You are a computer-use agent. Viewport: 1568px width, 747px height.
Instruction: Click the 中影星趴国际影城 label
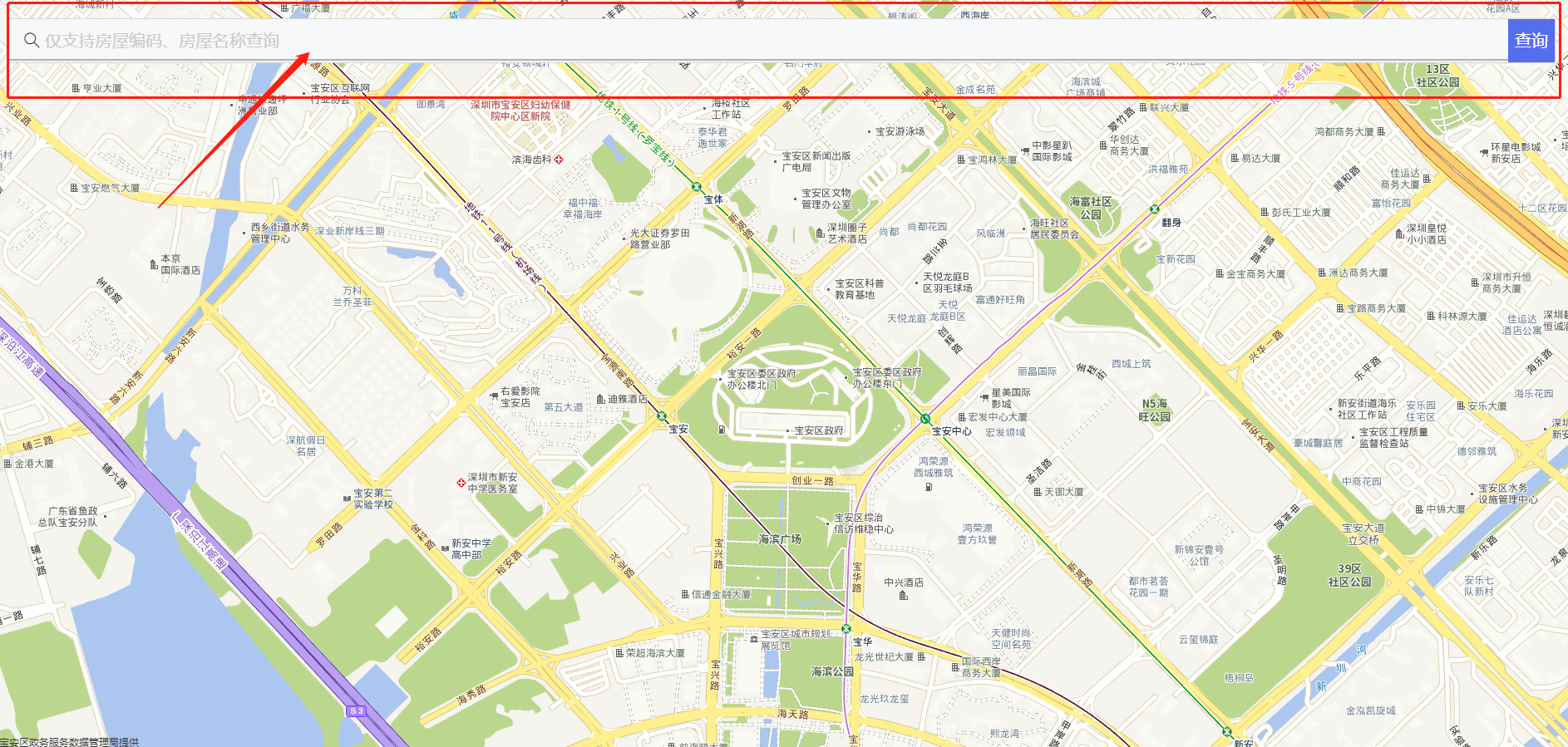1052,151
